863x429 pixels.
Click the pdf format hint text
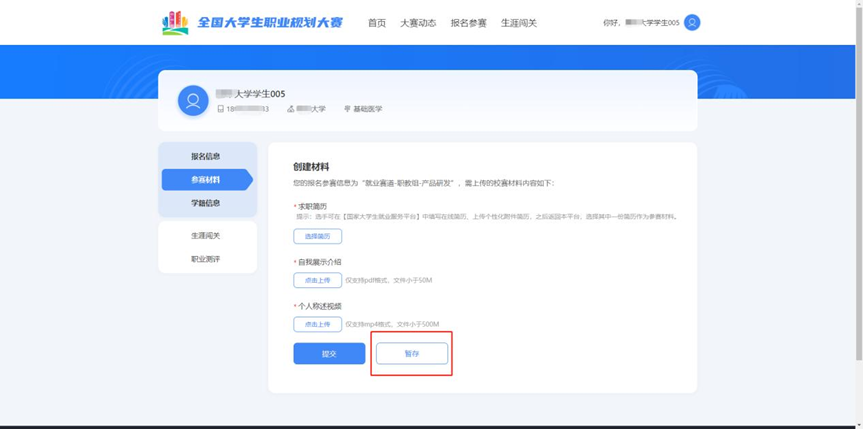[x=389, y=280]
